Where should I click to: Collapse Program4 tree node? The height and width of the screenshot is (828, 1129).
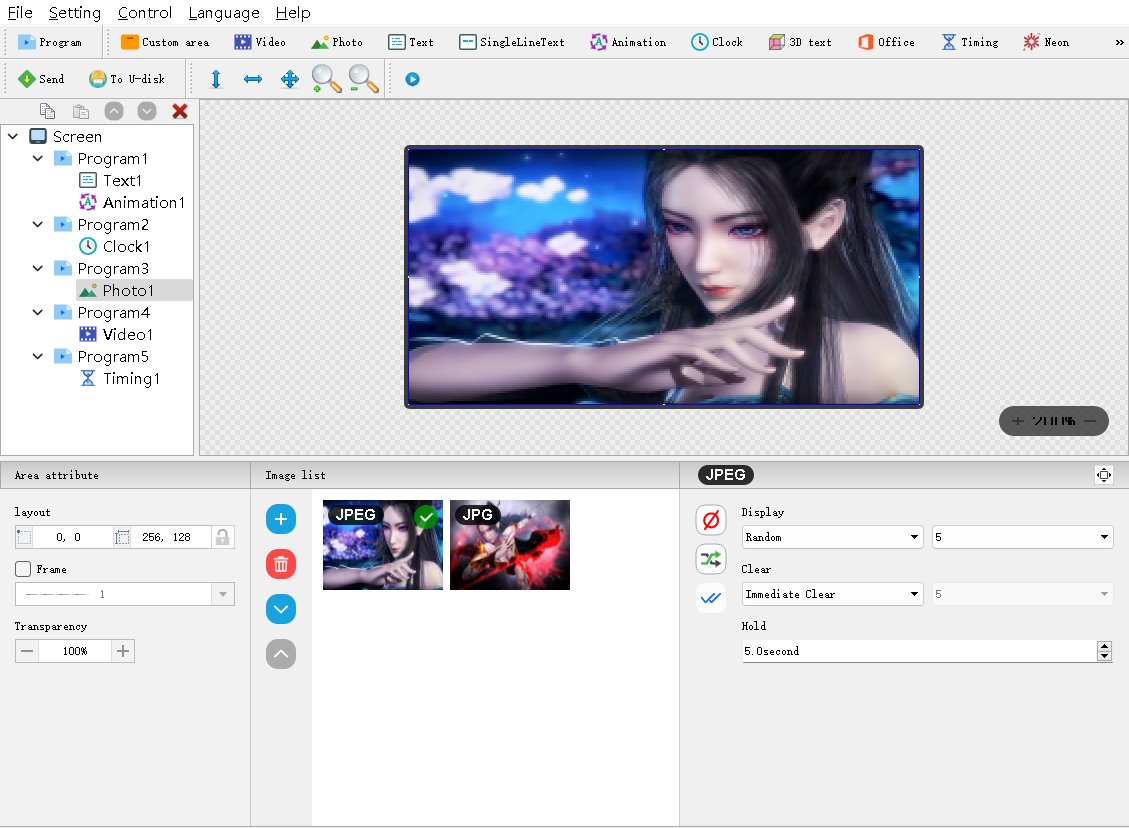[x=37, y=312]
